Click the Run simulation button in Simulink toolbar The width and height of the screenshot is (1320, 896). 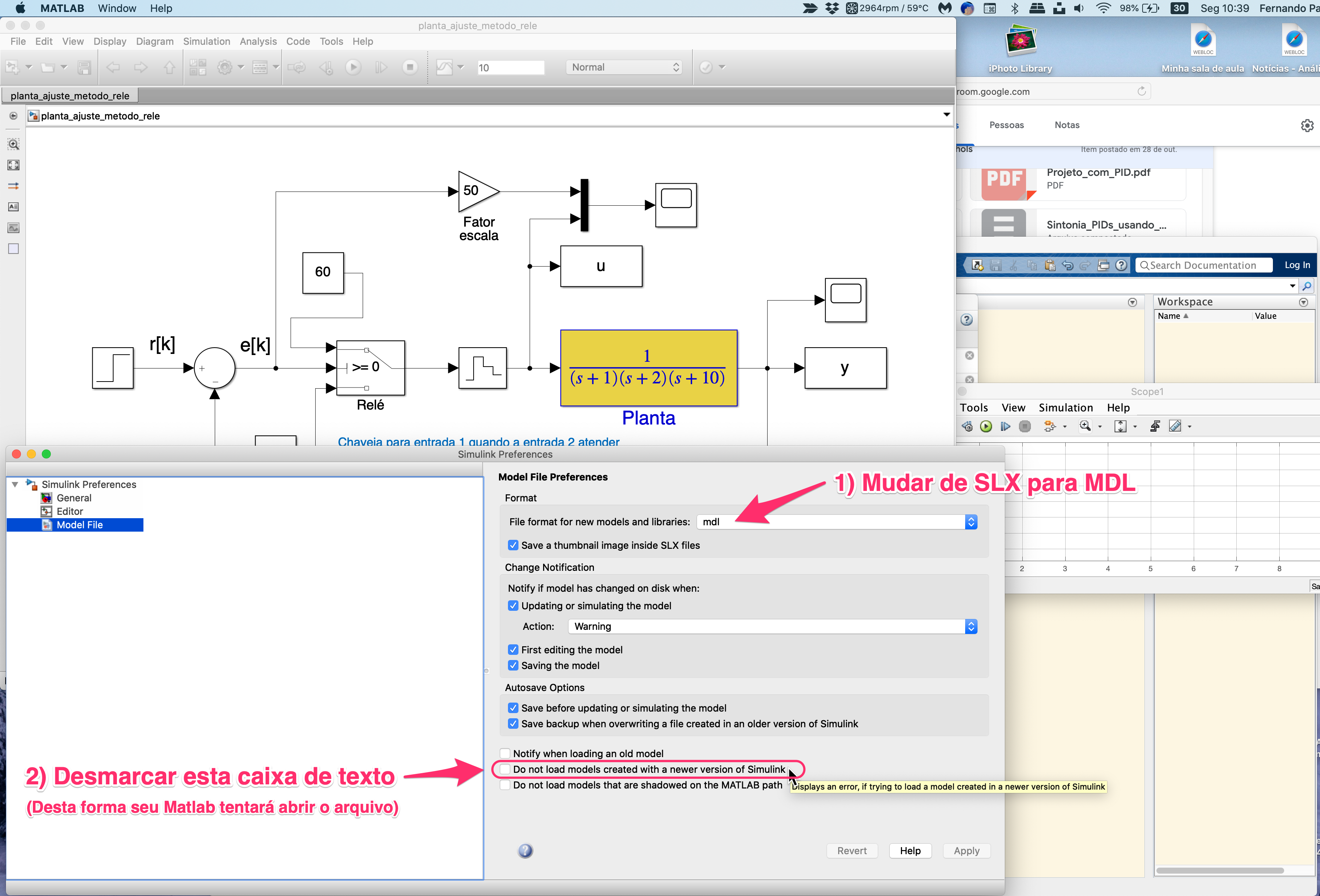pyautogui.click(x=353, y=68)
